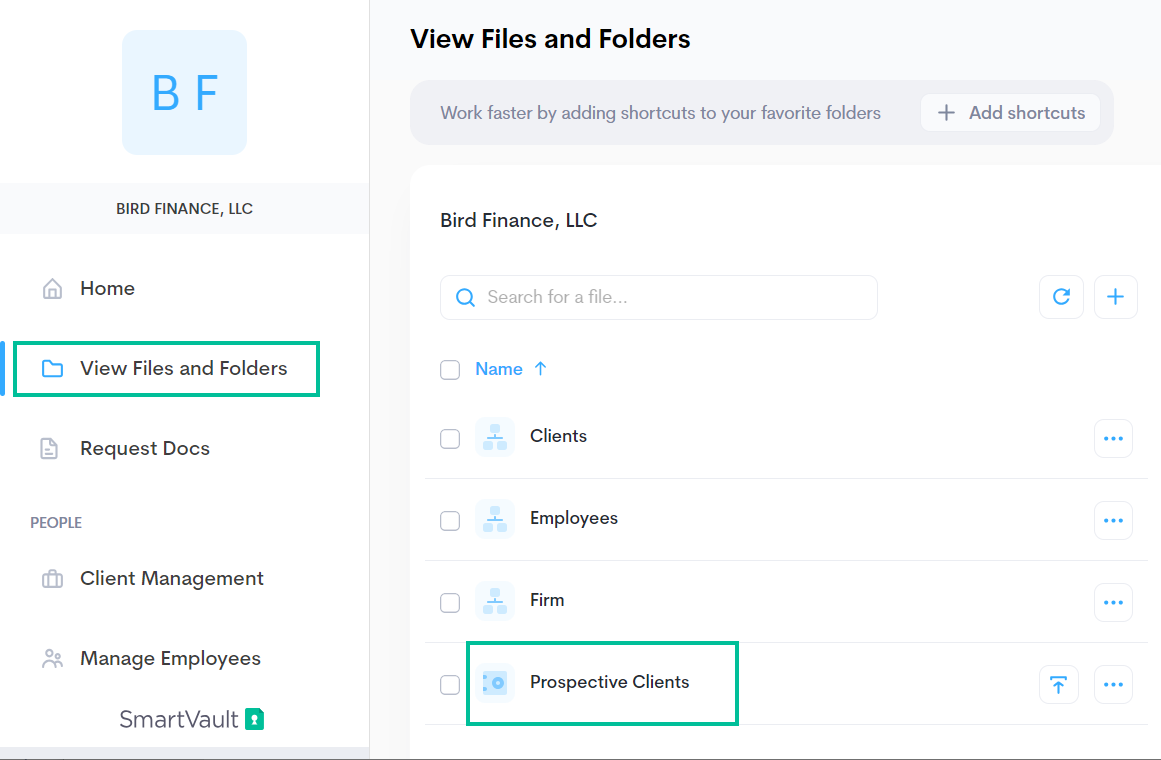Click the Clients vault icon
Viewport: 1161px width, 760px height.
tap(495, 437)
